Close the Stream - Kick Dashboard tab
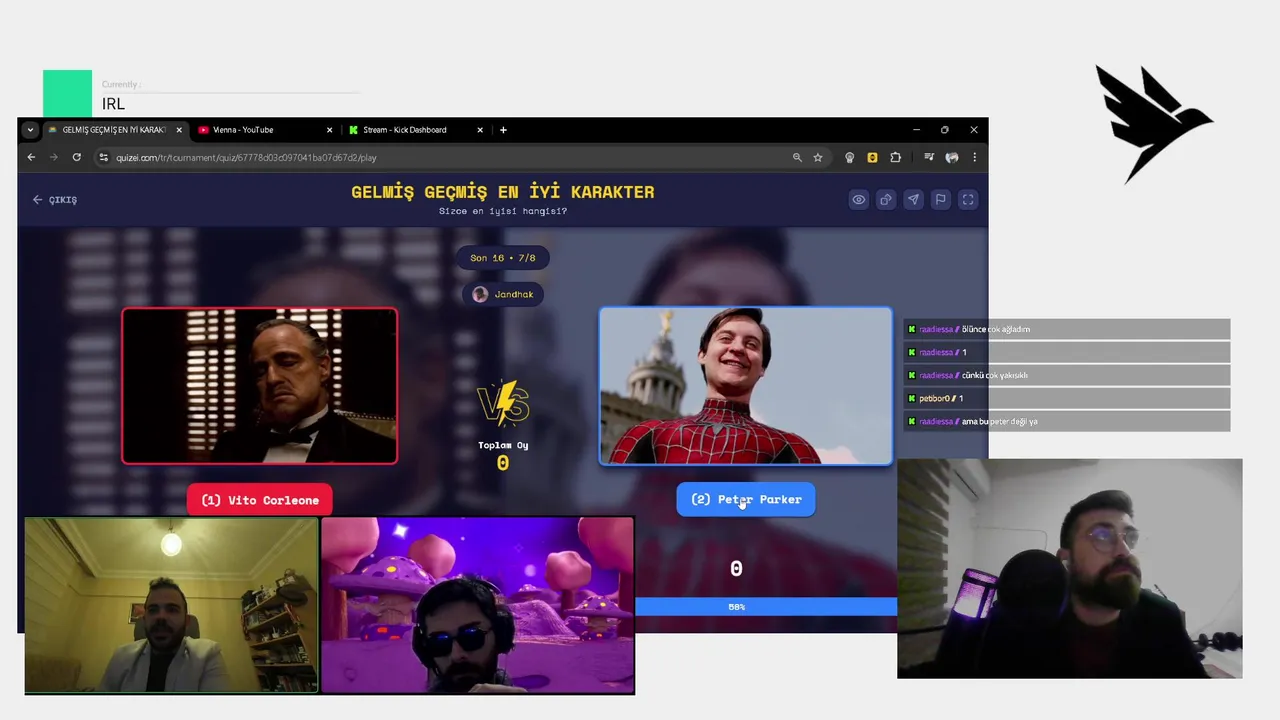1280x720 pixels. 480,130
